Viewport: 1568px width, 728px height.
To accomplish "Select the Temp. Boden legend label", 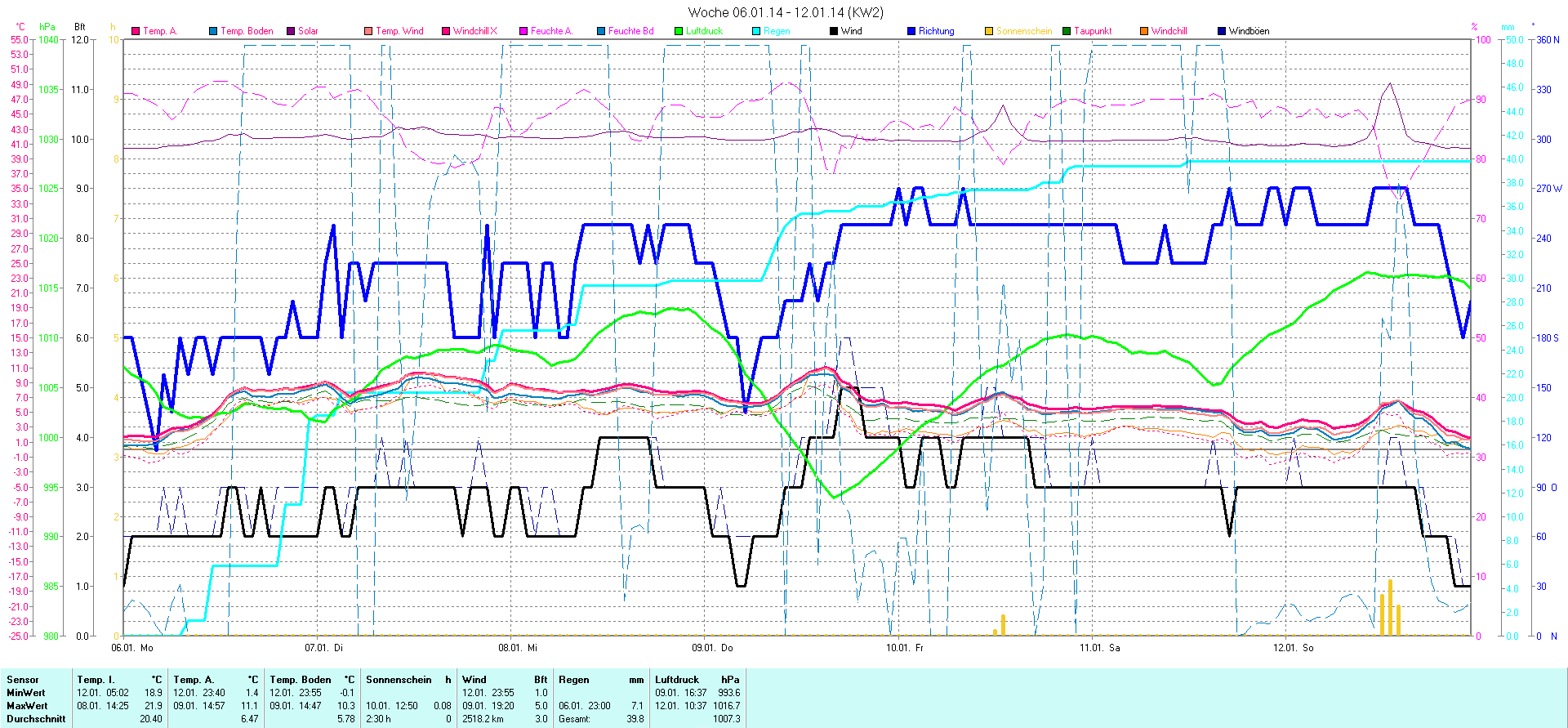I will (247, 31).
